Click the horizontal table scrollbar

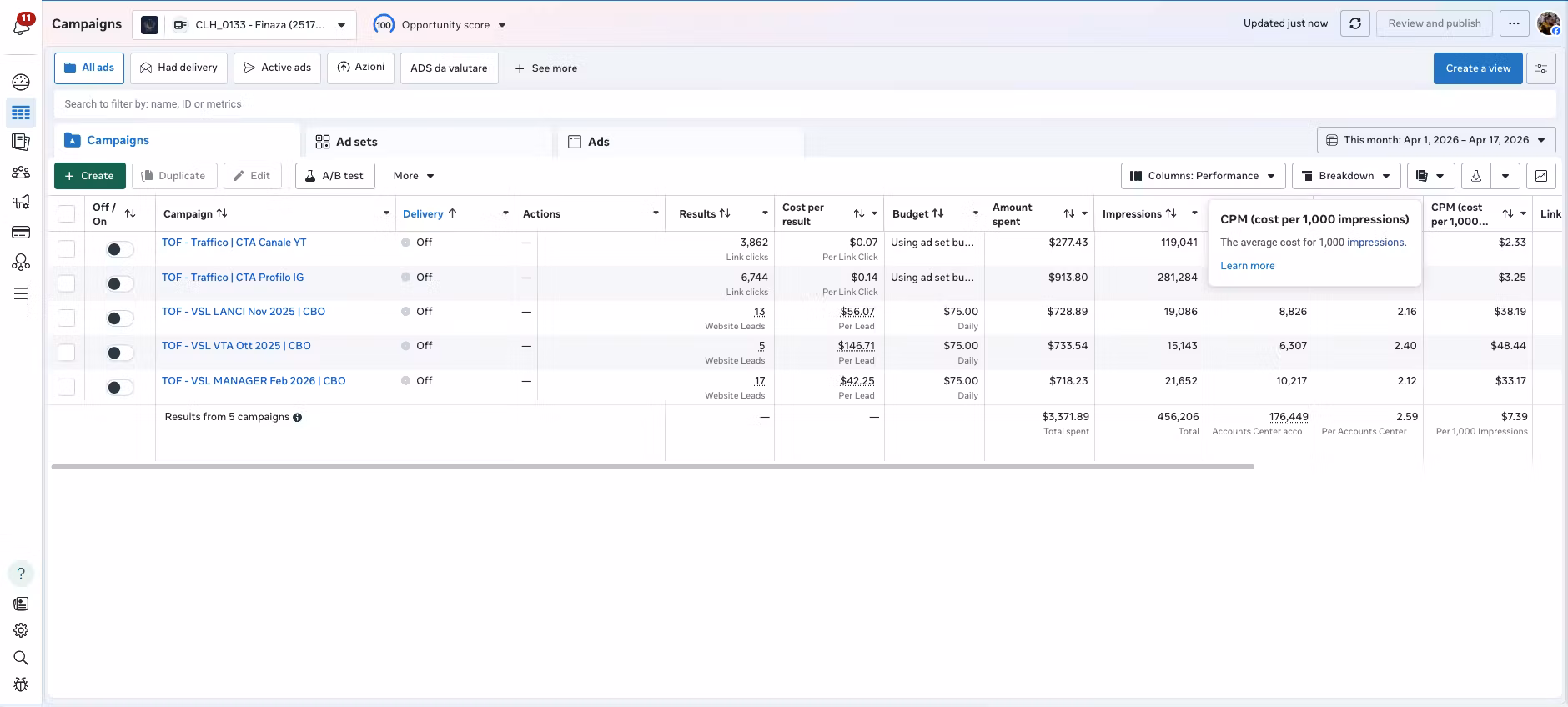tap(653, 467)
